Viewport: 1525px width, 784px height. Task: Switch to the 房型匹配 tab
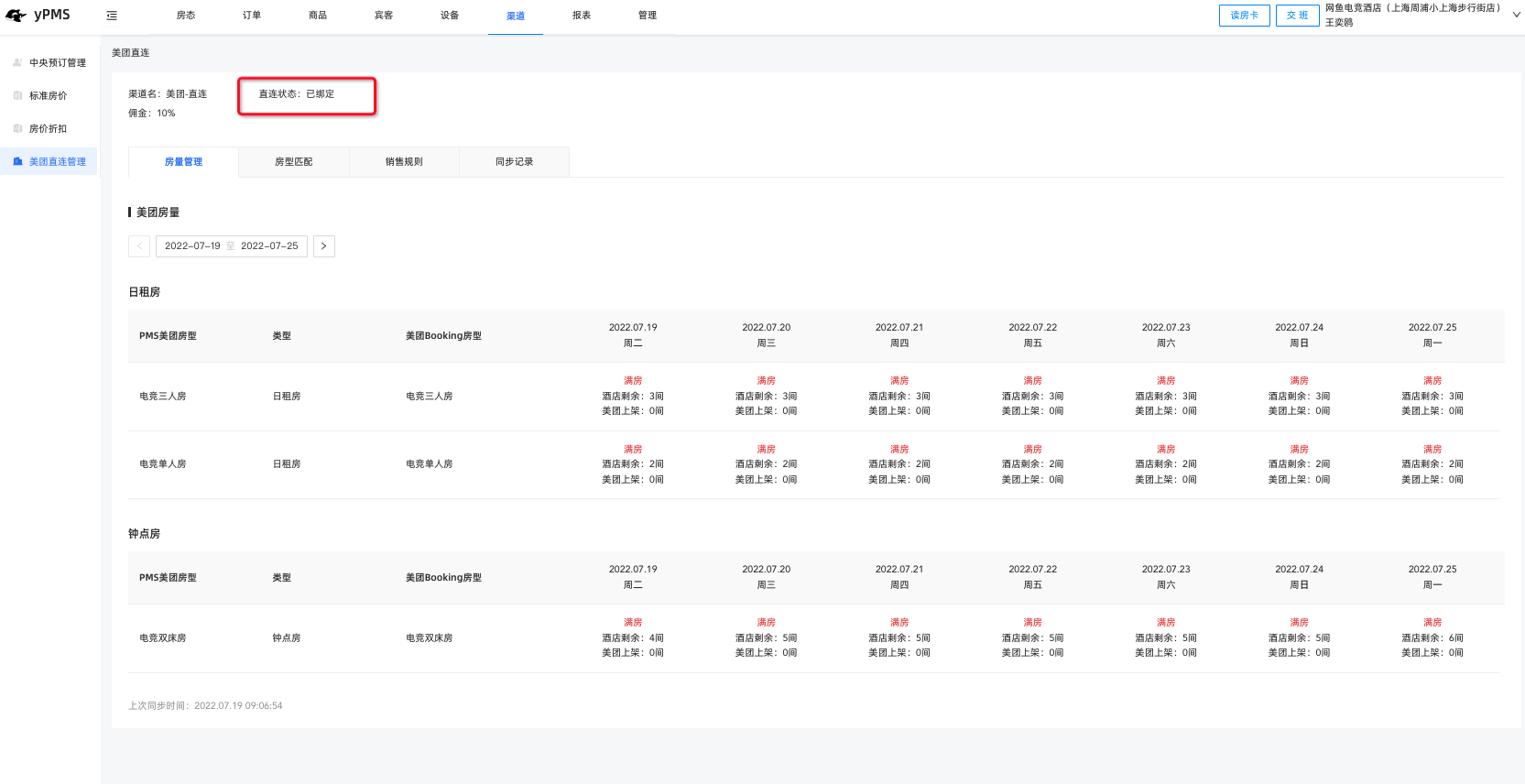point(294,162)
